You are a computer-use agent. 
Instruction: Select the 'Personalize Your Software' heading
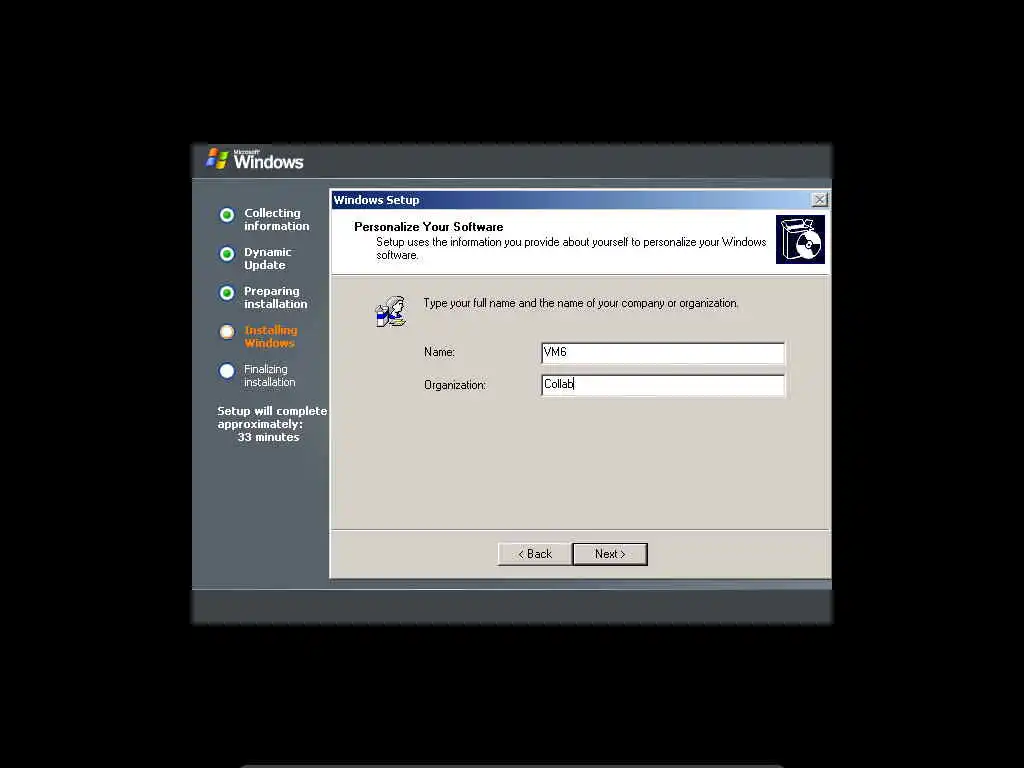tap(428, 227)
